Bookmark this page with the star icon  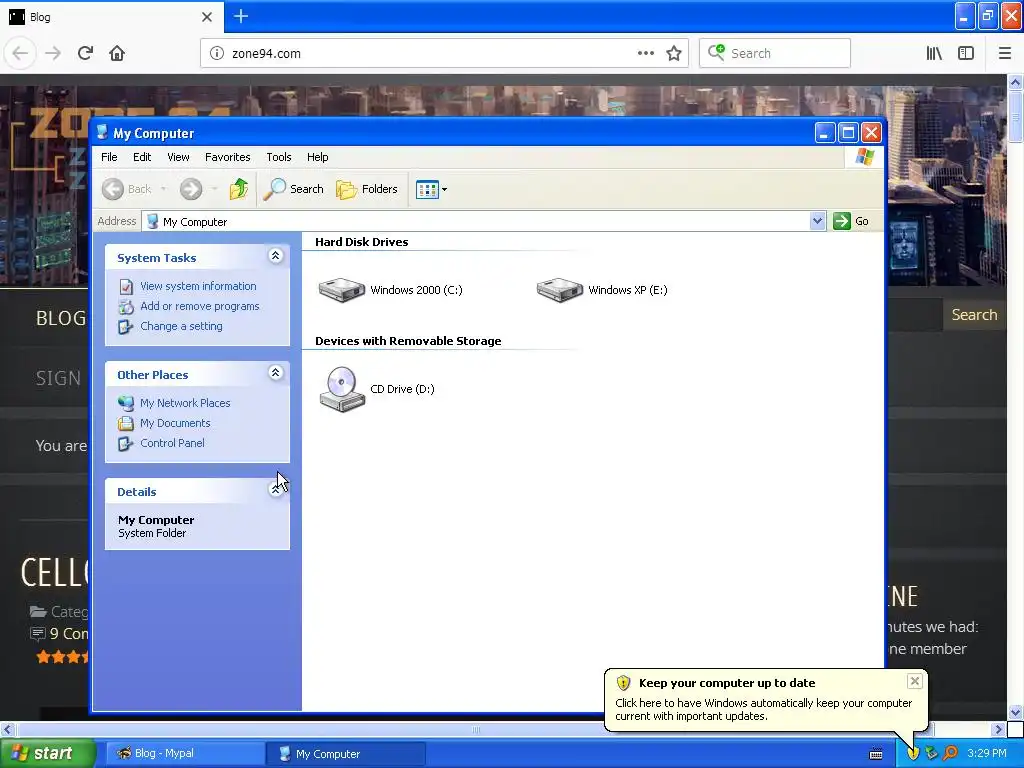[674, 54]
